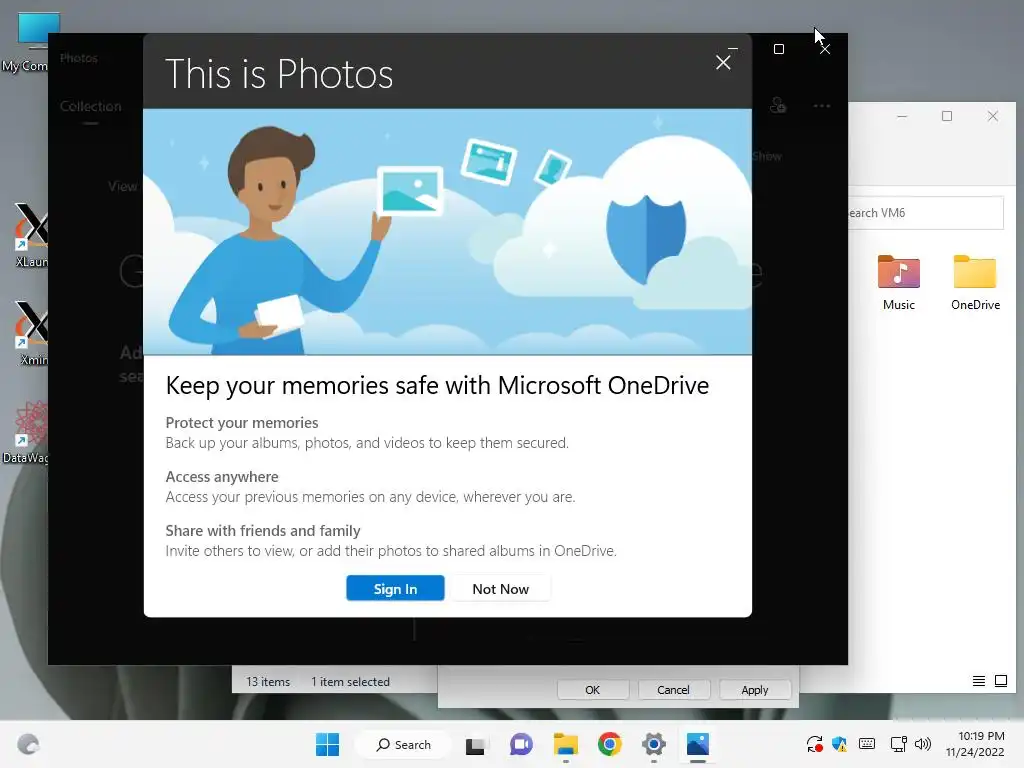This screenshot has height=768, width=1024.
Task: Click the Search VM6 field
Action: [x=925, y=213]
